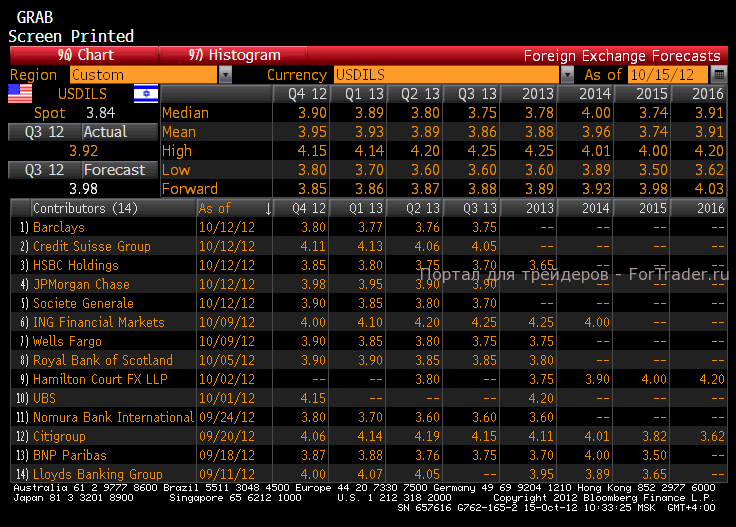This screenshot has width=736, height=527.
Task: Expand the Currency dropdown arrow
Action: click(567, 75)
